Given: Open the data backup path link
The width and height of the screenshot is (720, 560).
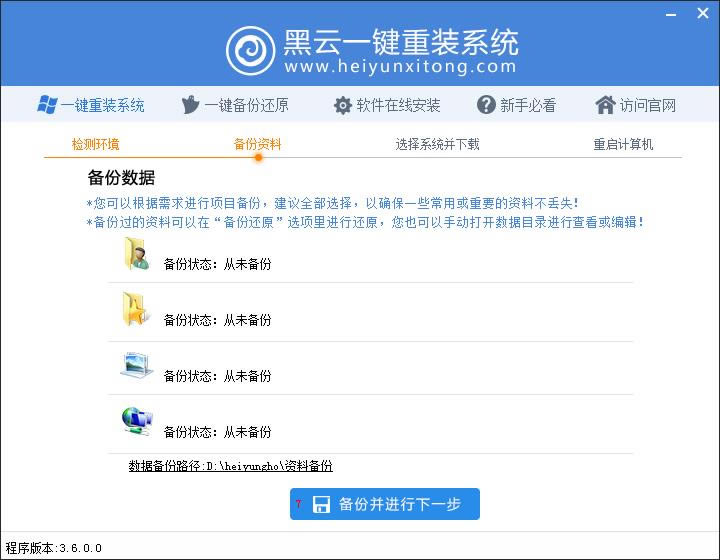Looking at the screenshot, I should pos(231,466).
